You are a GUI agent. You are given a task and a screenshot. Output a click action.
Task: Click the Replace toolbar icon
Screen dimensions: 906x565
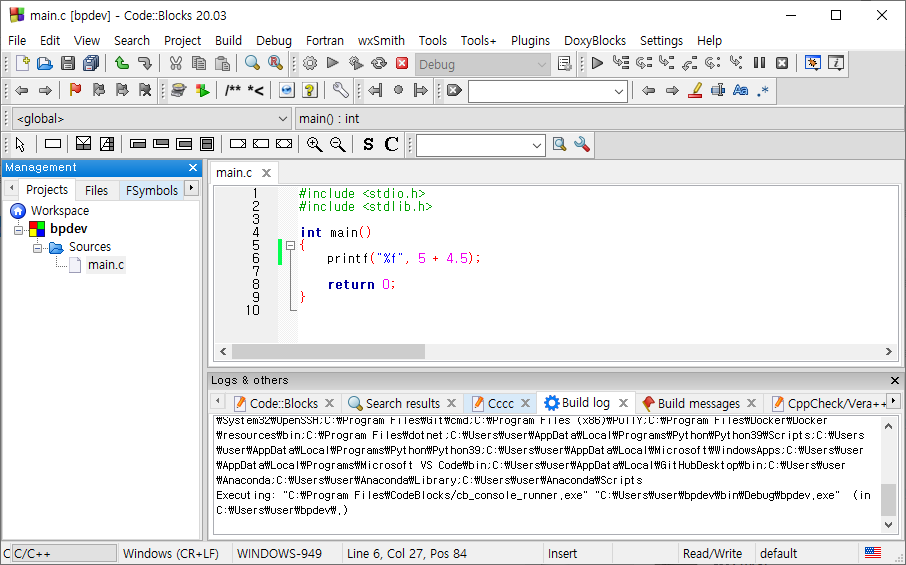point(276,63)
